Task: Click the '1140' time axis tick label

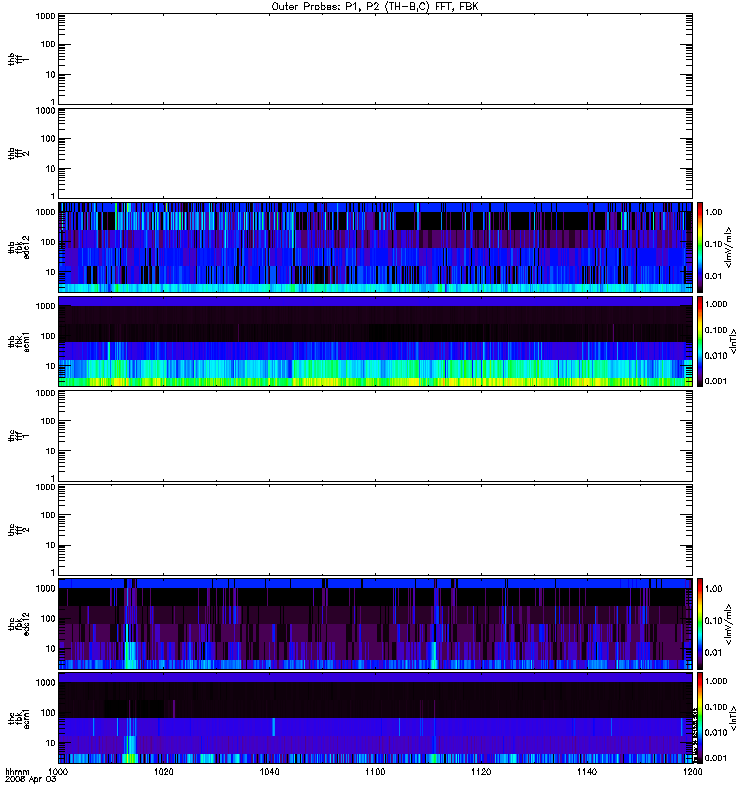Action: click(587, 772)
